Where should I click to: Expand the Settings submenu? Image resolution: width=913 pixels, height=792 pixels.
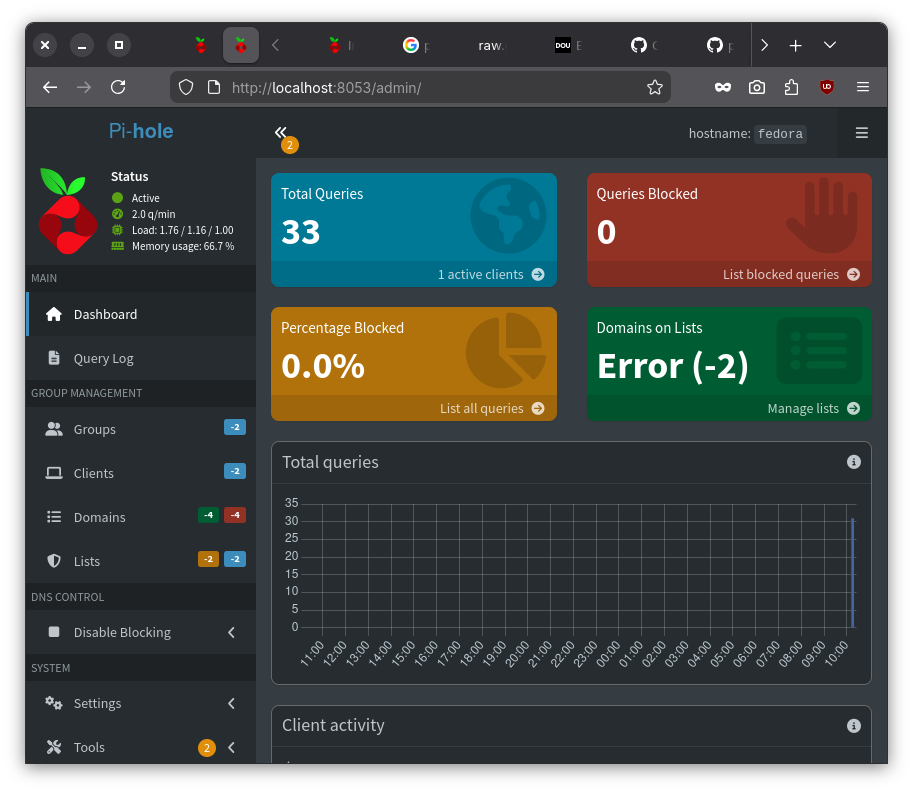[x=231, y=704]
